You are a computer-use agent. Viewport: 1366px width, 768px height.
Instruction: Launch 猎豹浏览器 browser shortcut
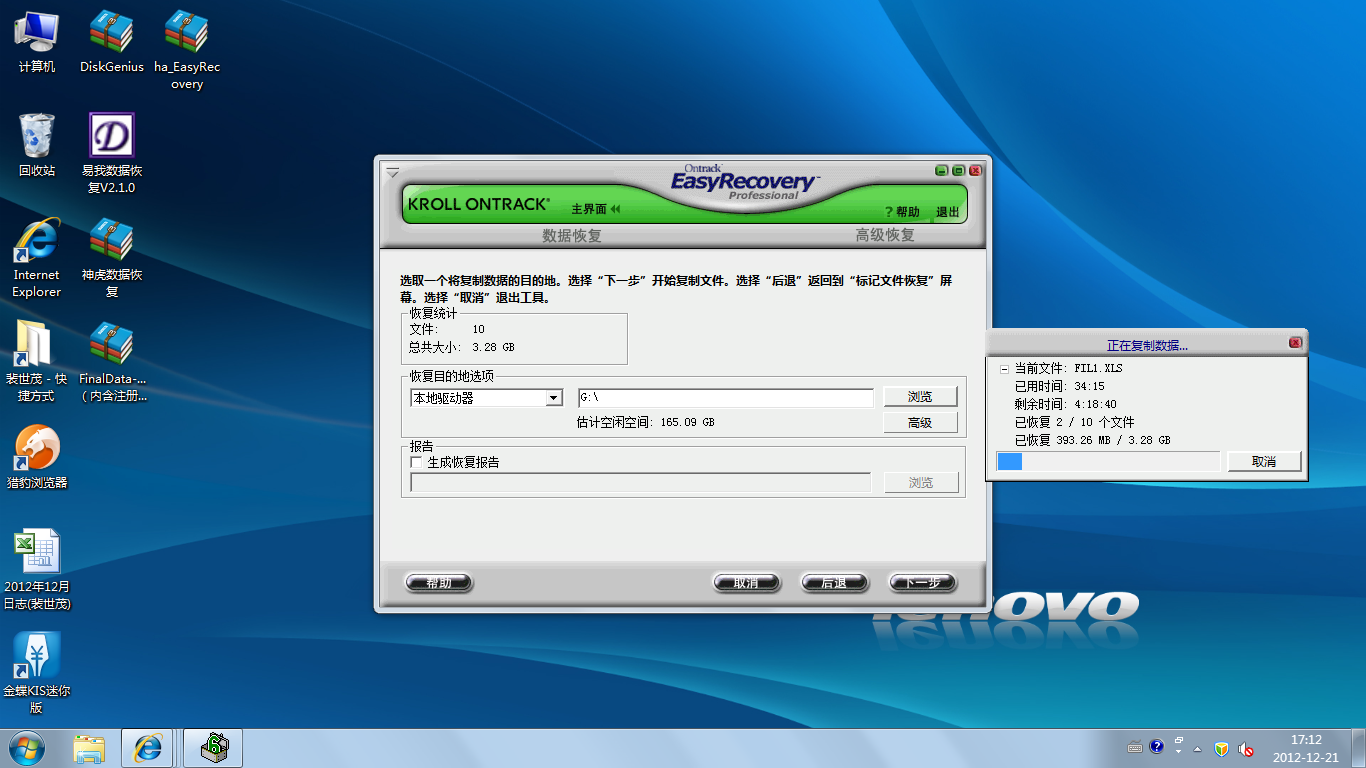pos(37,457)
